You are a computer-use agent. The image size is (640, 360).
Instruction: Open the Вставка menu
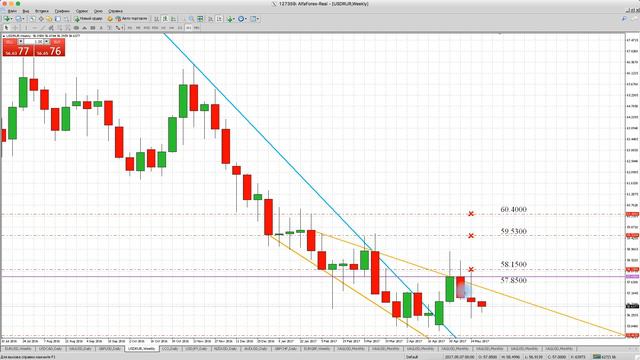(42, 11)
